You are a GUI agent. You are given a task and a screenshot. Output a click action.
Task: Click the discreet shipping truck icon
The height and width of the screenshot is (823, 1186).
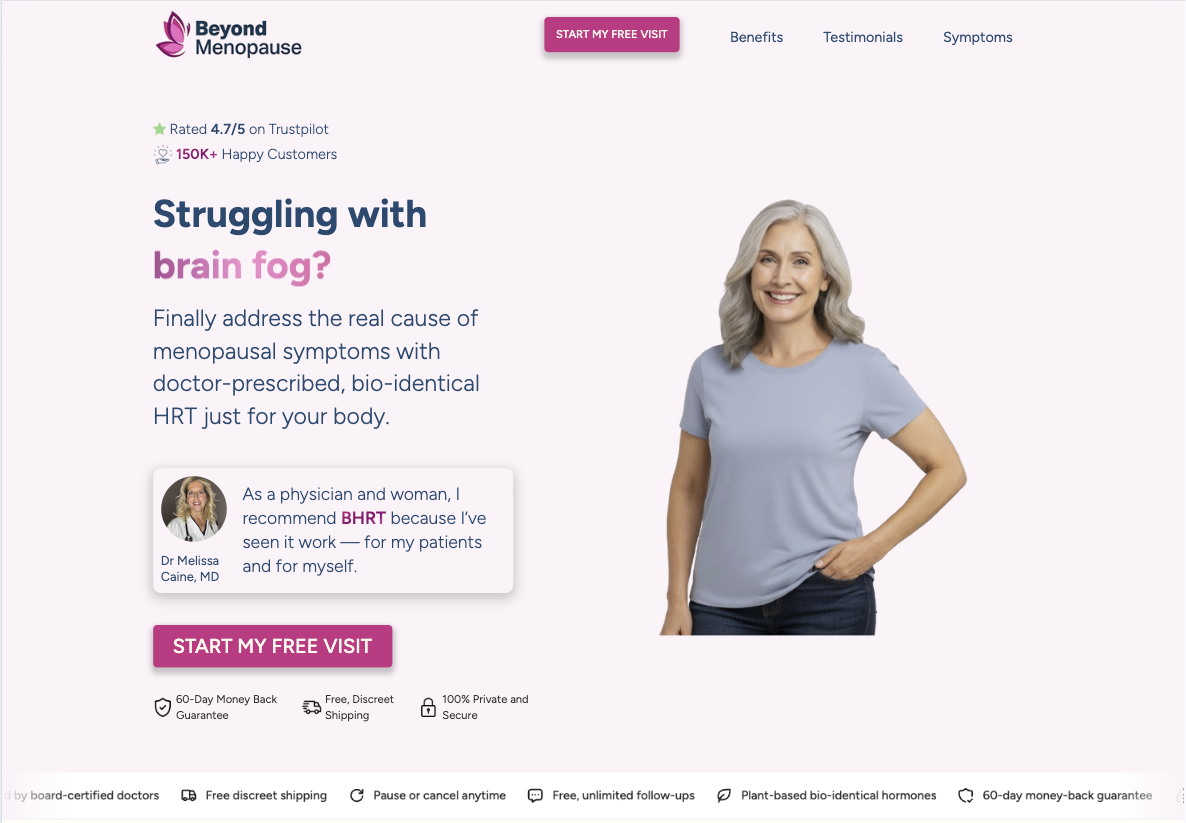click(x=312, y=707)
